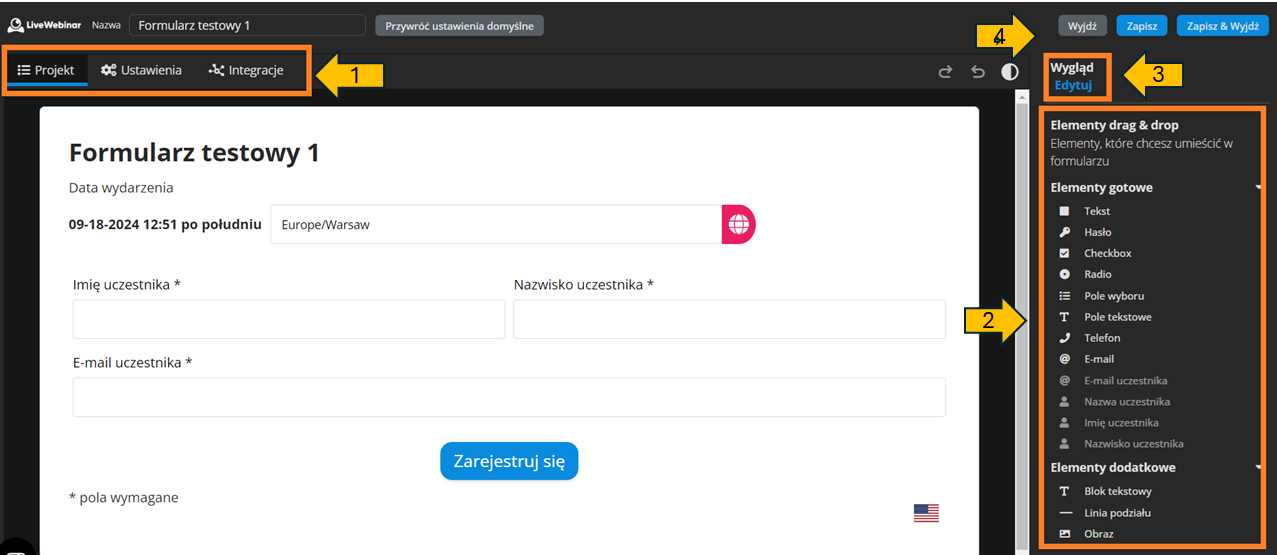Click the Zapisz & Wyjdź button

click(1222, 26)
